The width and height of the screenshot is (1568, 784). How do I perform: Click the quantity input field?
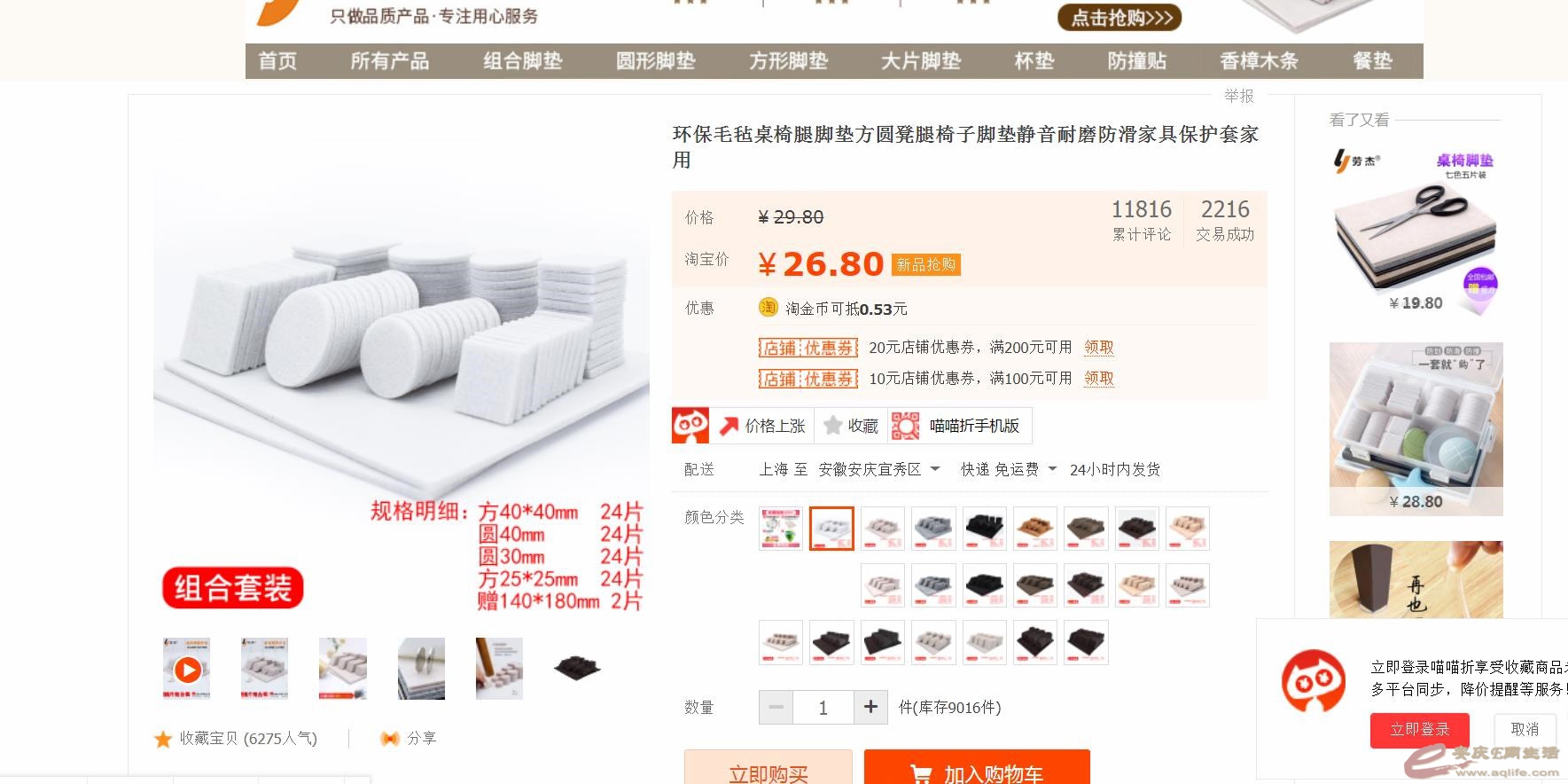click(823, 707)
